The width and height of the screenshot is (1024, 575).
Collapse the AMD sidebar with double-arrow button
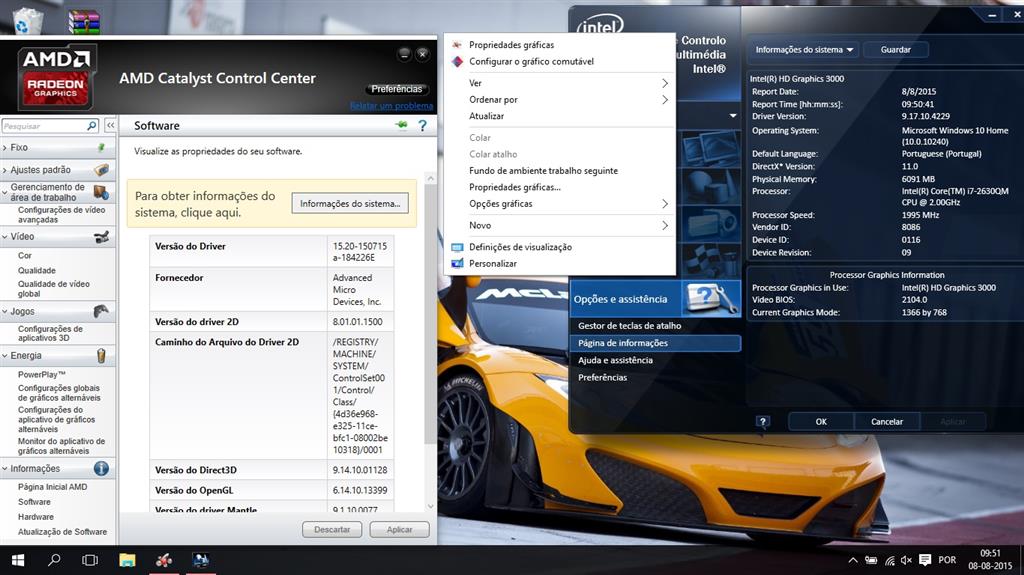pyautogui.click(x=110, y=125)
